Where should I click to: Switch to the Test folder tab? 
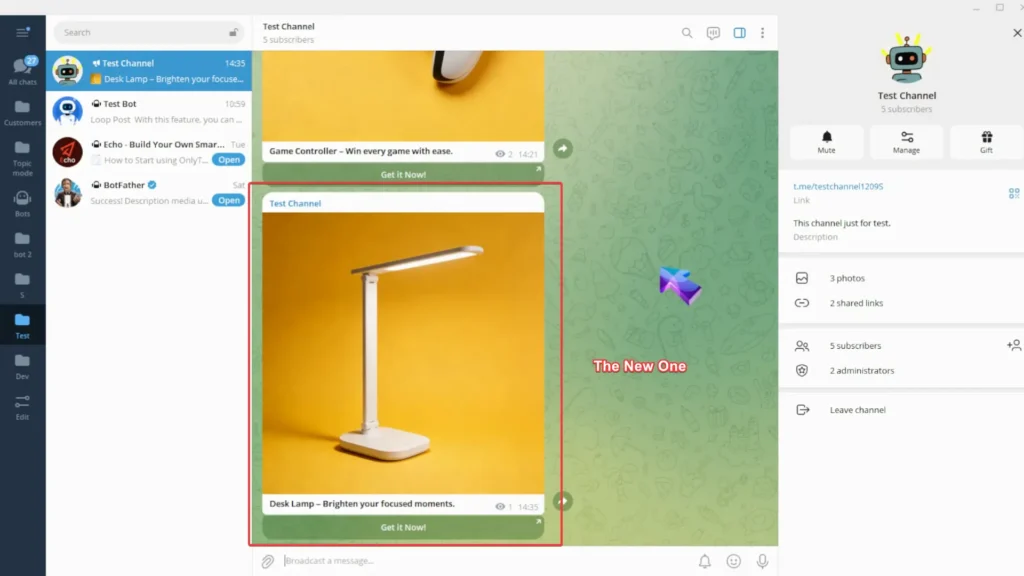tap(22, 323)
